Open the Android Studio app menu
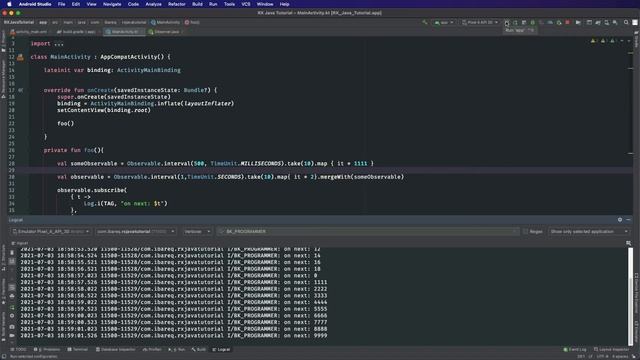The height and width of the screenshot is (360, 640). [35, 4]
